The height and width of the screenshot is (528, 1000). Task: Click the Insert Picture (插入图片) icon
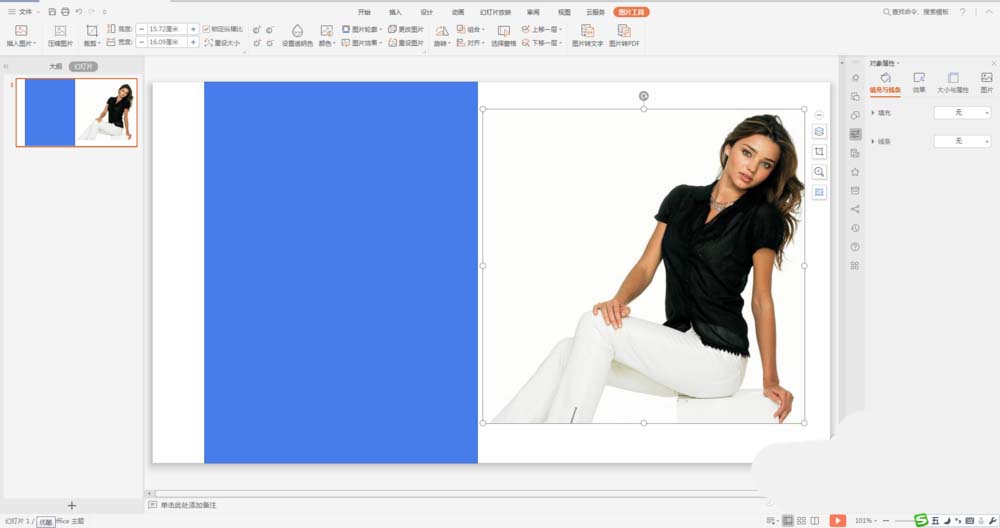click(21, 31)
